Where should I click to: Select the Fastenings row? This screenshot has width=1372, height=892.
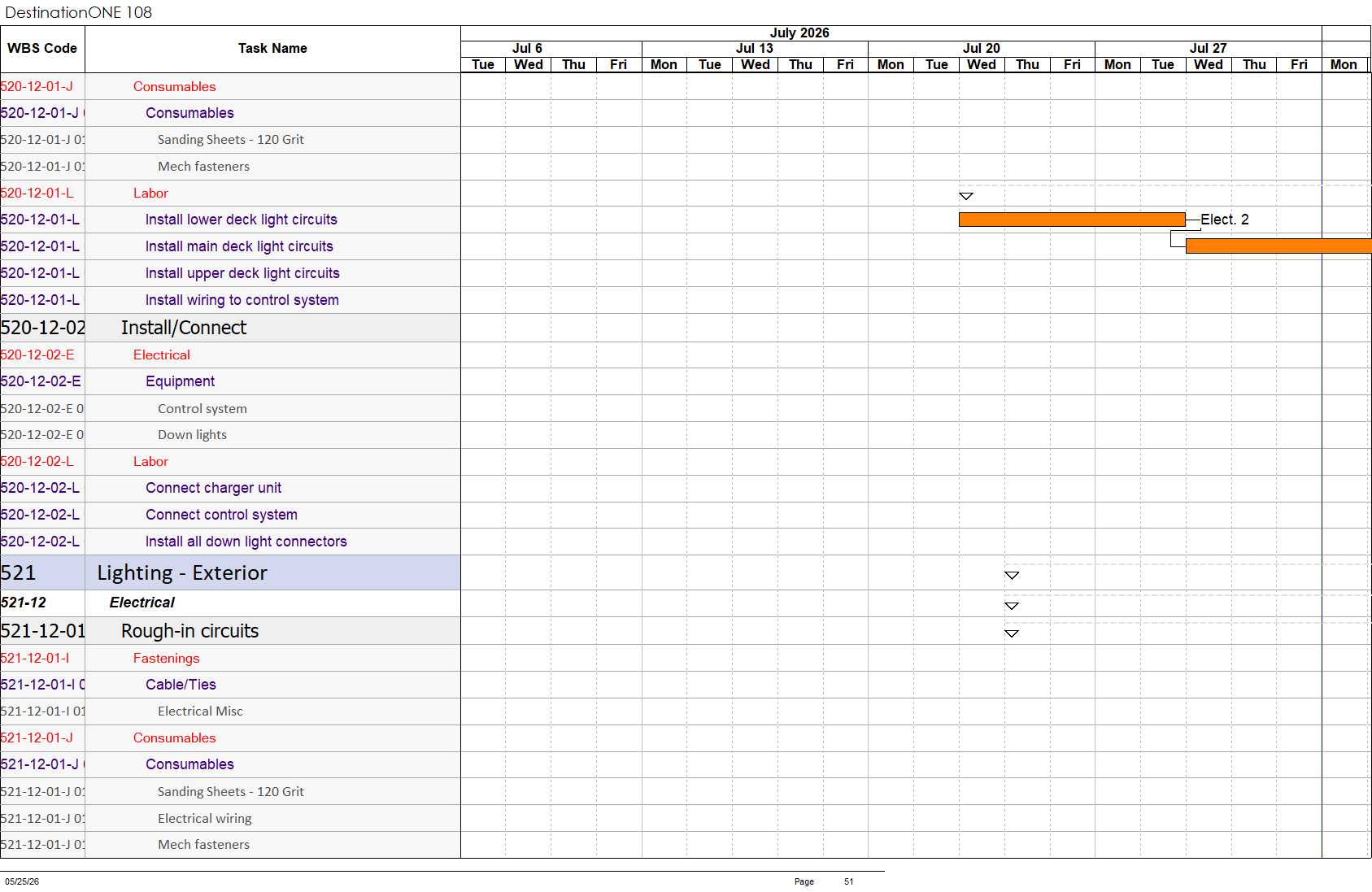[230, 659]
